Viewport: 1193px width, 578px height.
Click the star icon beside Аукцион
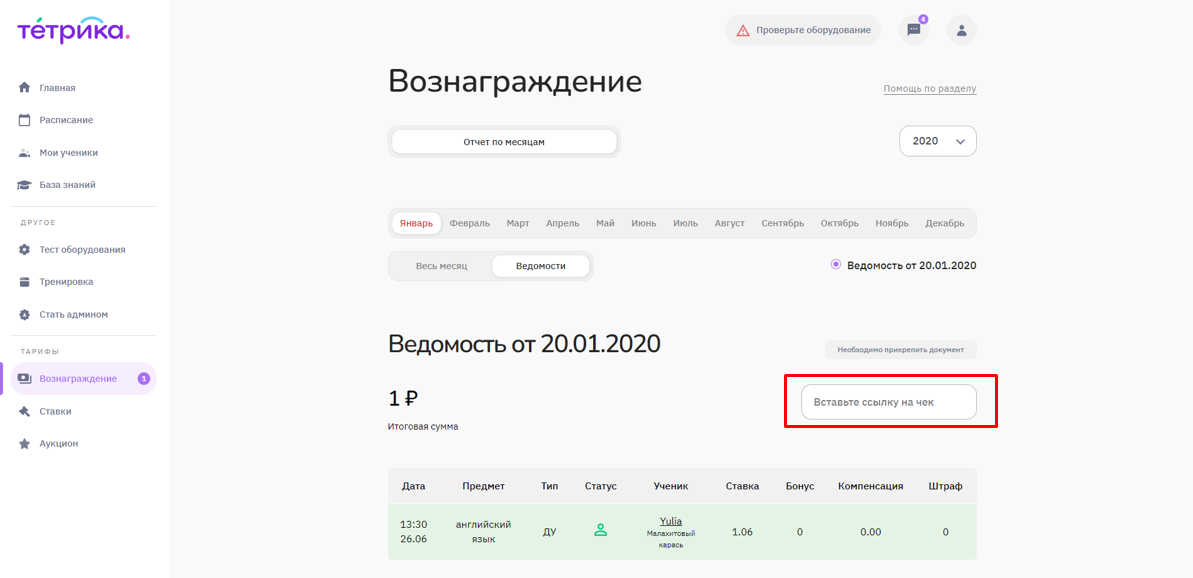[24, 443]
